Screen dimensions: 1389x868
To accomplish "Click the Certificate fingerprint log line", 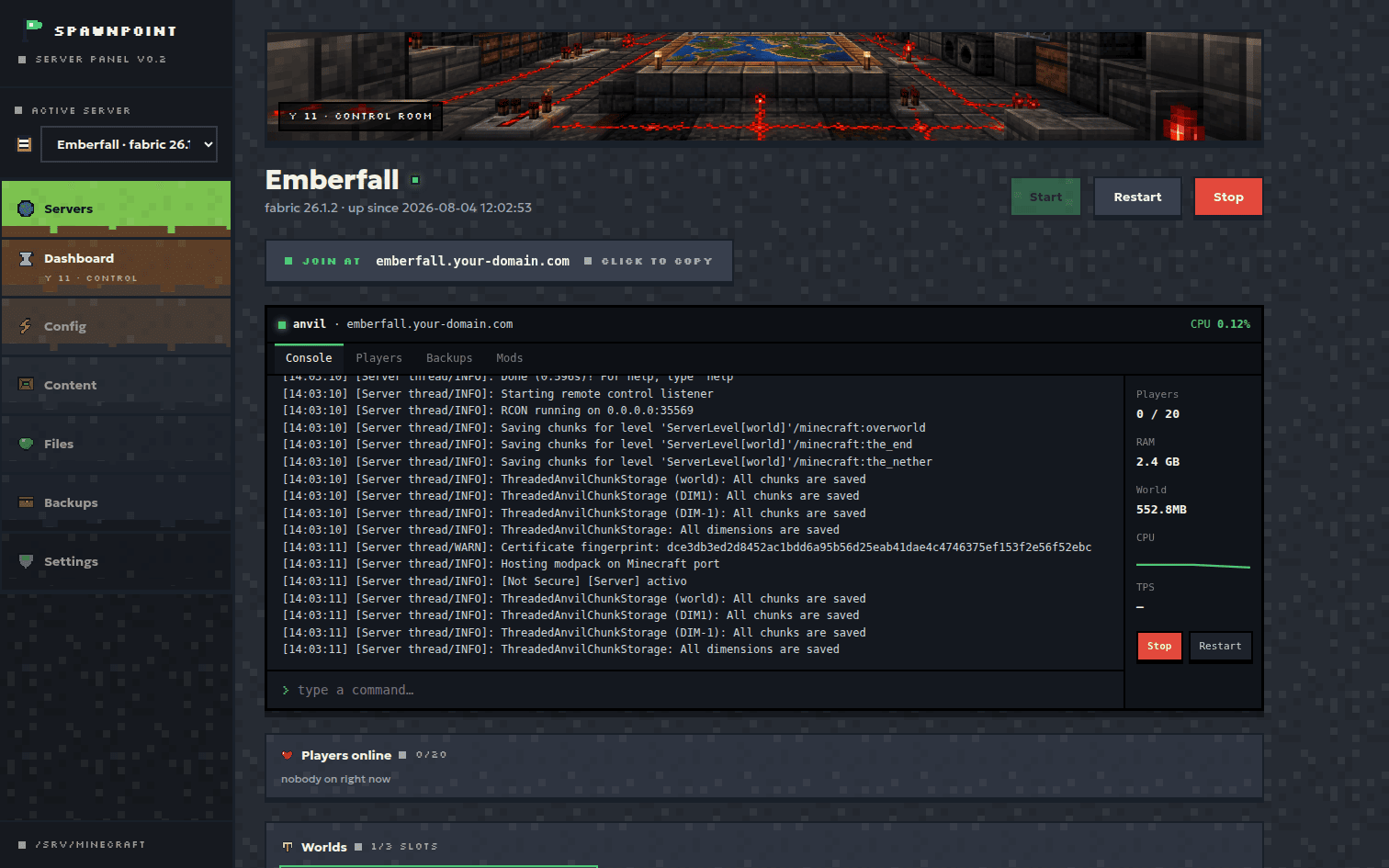I will tap(687, 547).
